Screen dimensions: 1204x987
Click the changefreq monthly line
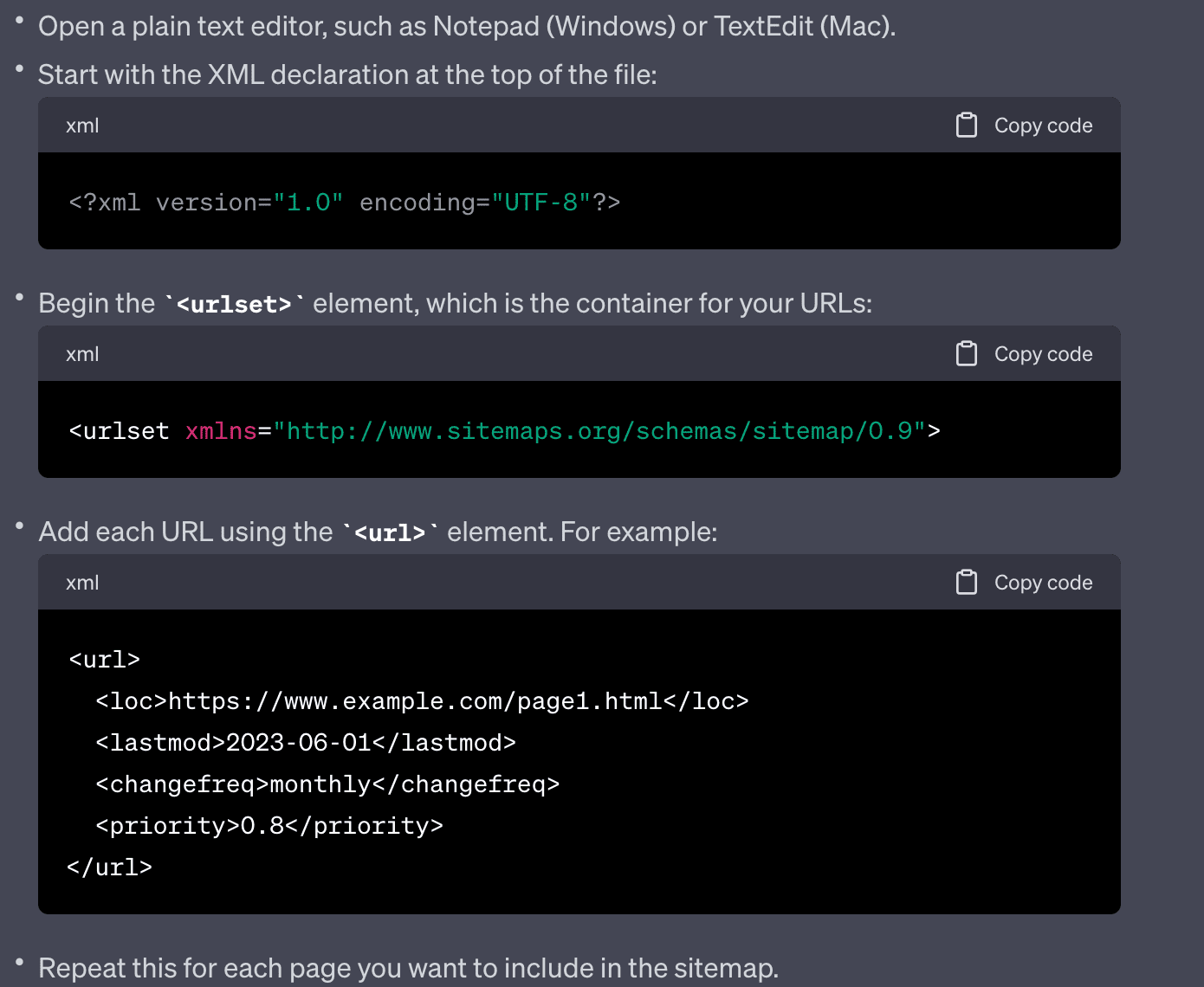pyautogui.click(x=328, y=784)
